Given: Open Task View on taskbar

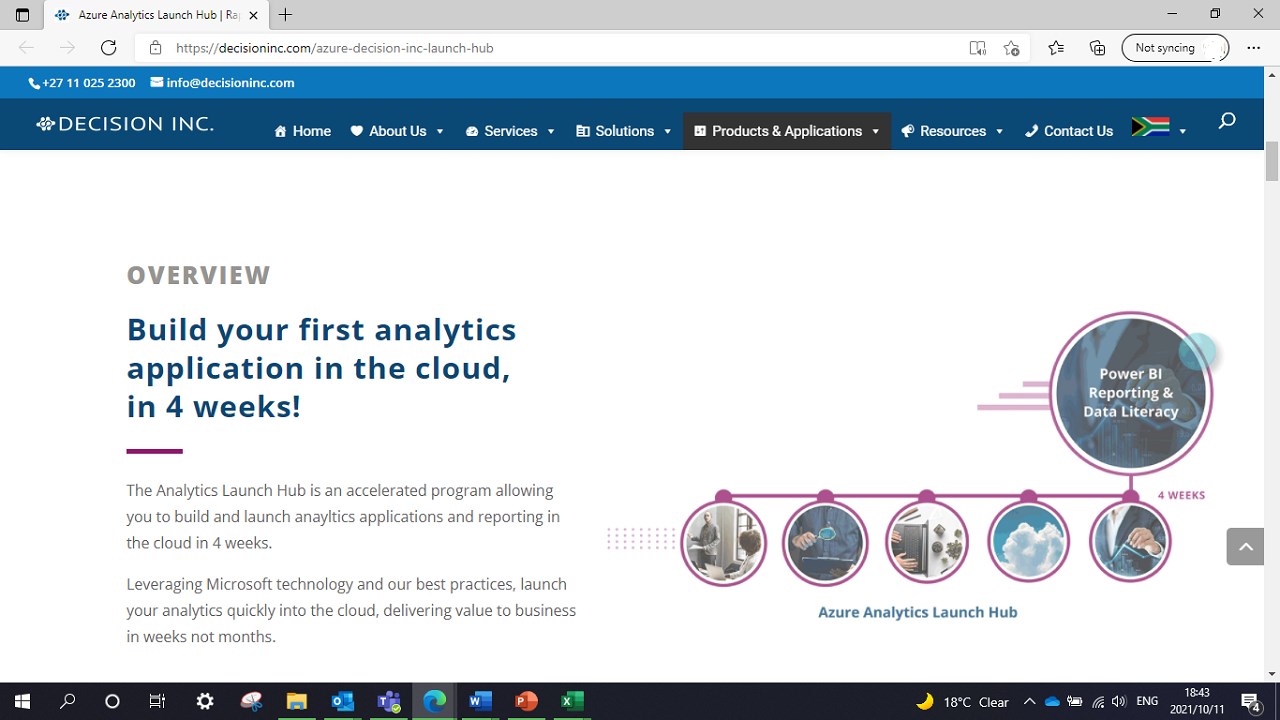Looking at the screenshot, I should [x=157, y=701].
